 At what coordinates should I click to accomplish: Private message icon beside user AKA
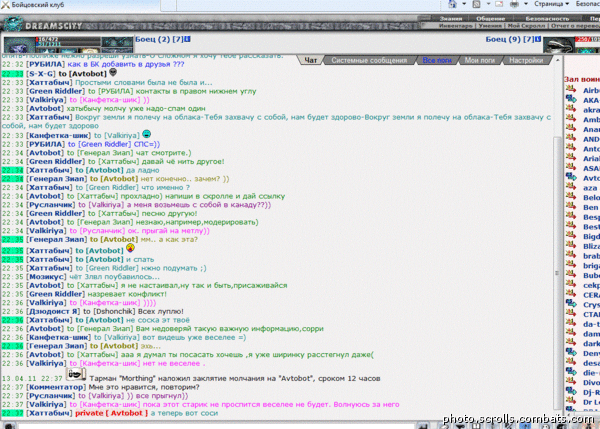pyautogui.click(x=571, y=99)
